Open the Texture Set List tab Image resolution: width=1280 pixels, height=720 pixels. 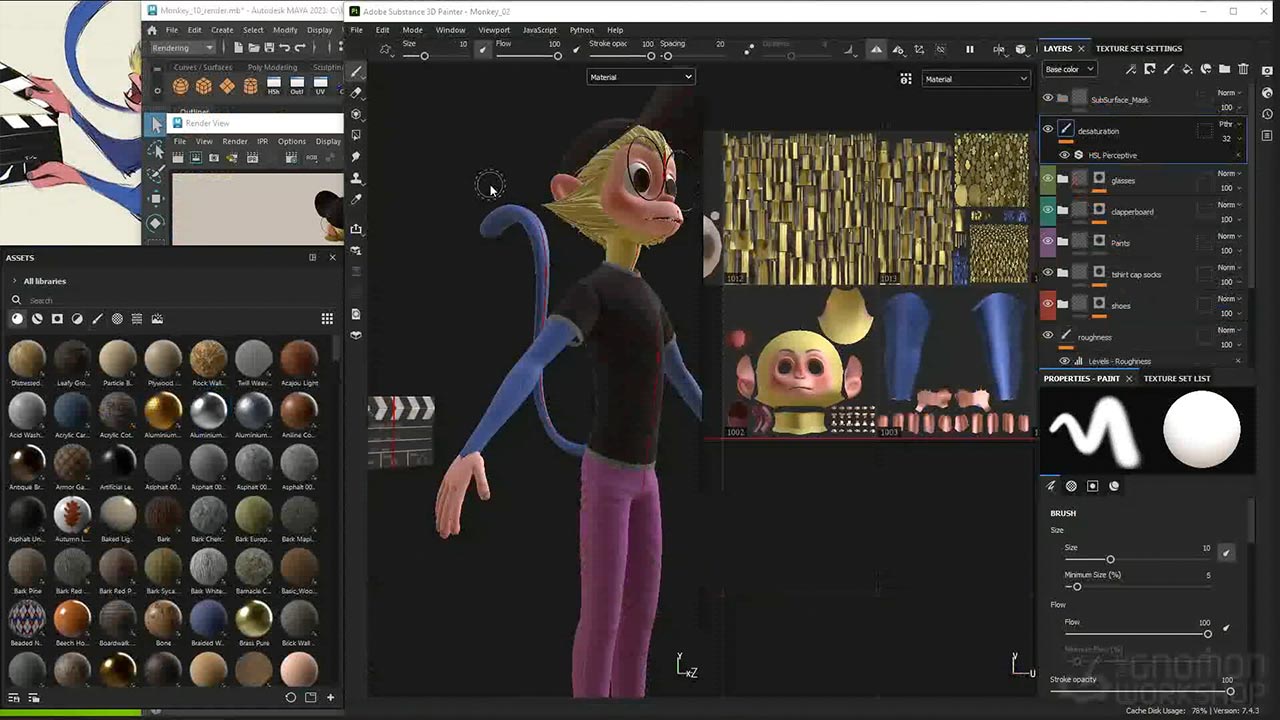click(x=1176, y=379)
